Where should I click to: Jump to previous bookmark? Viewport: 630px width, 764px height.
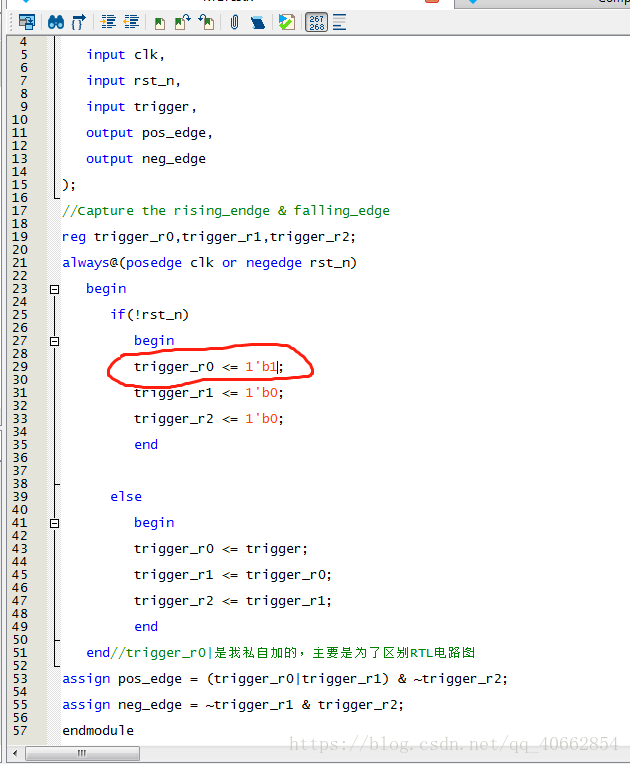click(207, 22)
